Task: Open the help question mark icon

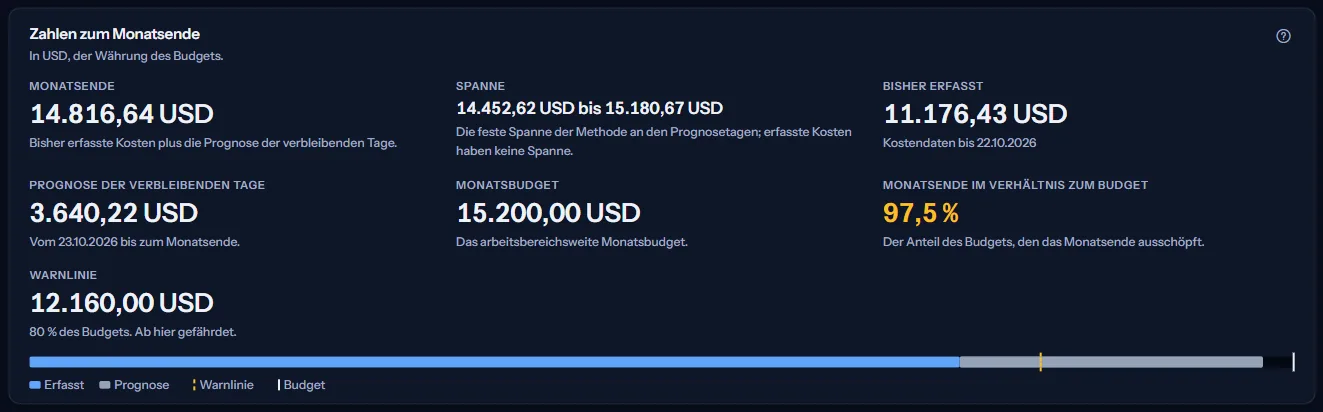Action: tap(1284, 36)
